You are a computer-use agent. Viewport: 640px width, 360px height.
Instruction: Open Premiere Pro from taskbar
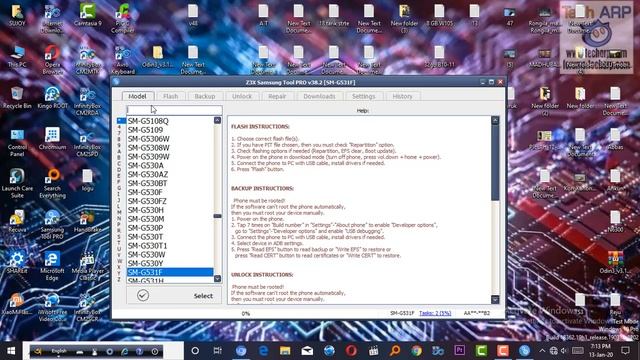[x=460, y=351]
